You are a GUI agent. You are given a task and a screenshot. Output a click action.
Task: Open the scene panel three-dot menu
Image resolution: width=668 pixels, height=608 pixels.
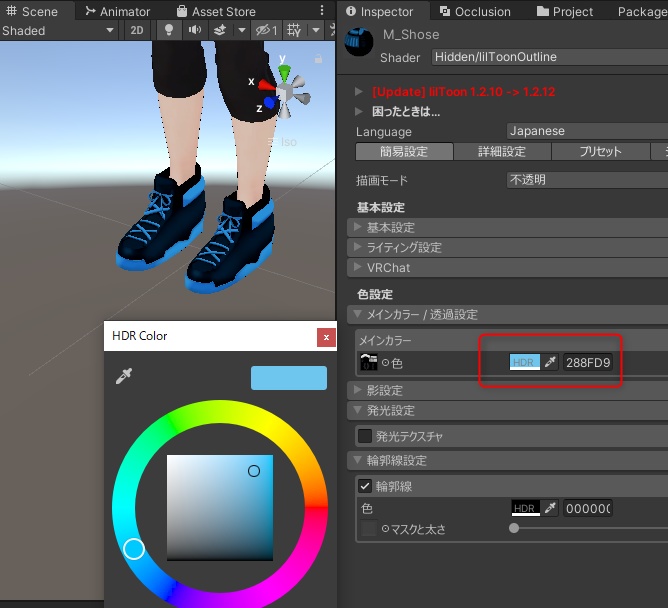(322, 10)
